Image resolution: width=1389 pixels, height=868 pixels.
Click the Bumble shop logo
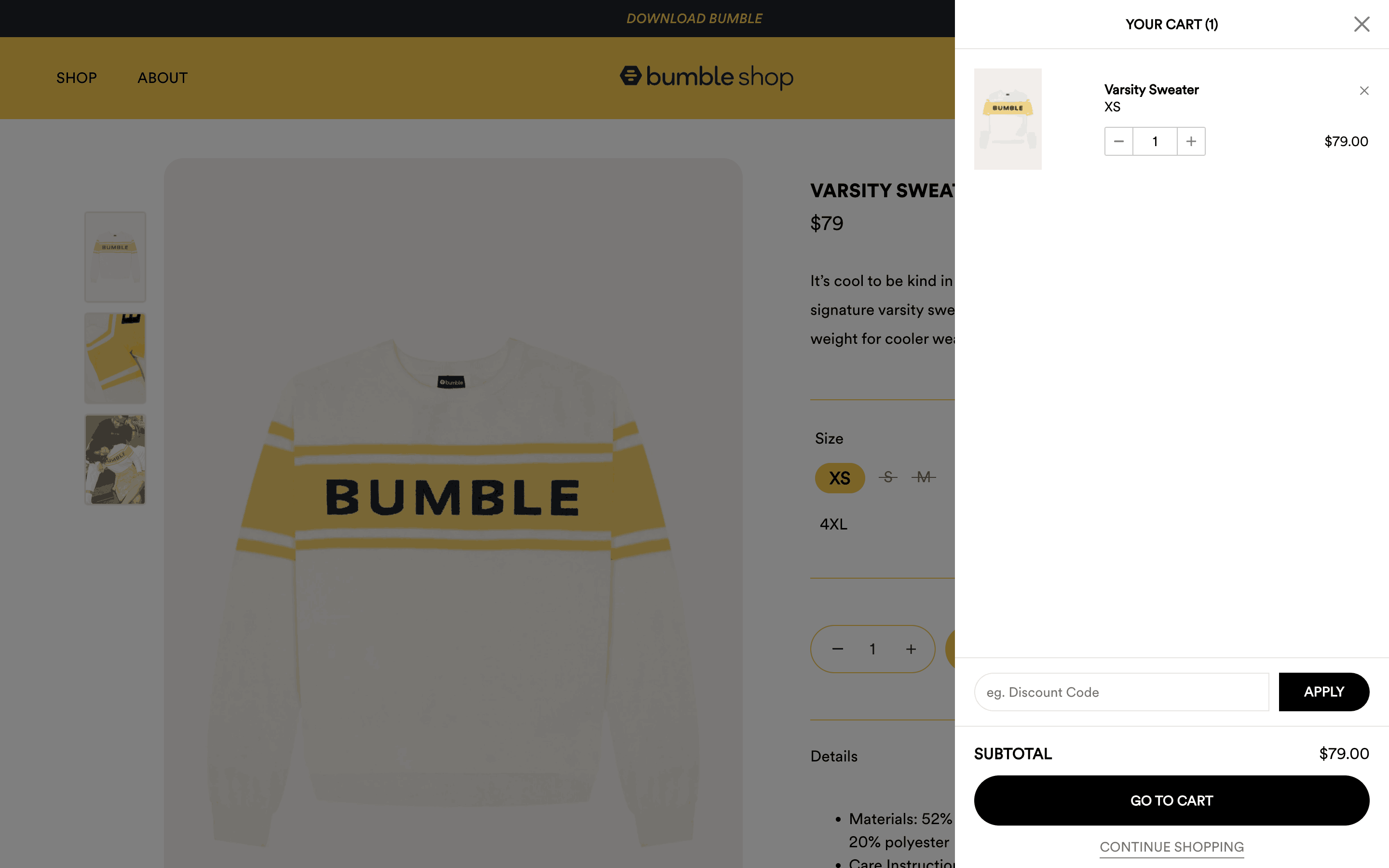[x=707, y=77]
